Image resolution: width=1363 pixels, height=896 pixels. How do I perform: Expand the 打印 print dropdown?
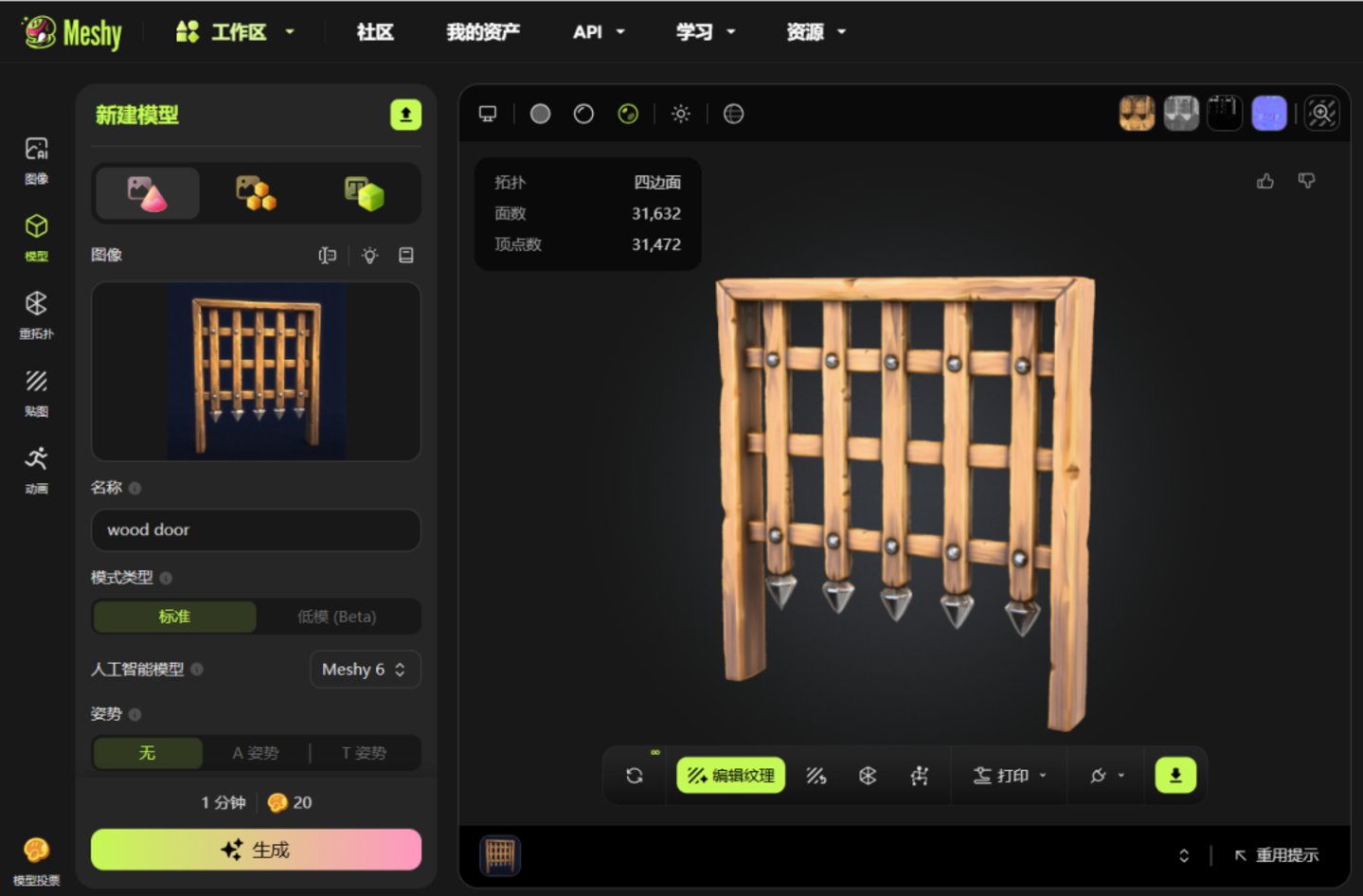1010,776
